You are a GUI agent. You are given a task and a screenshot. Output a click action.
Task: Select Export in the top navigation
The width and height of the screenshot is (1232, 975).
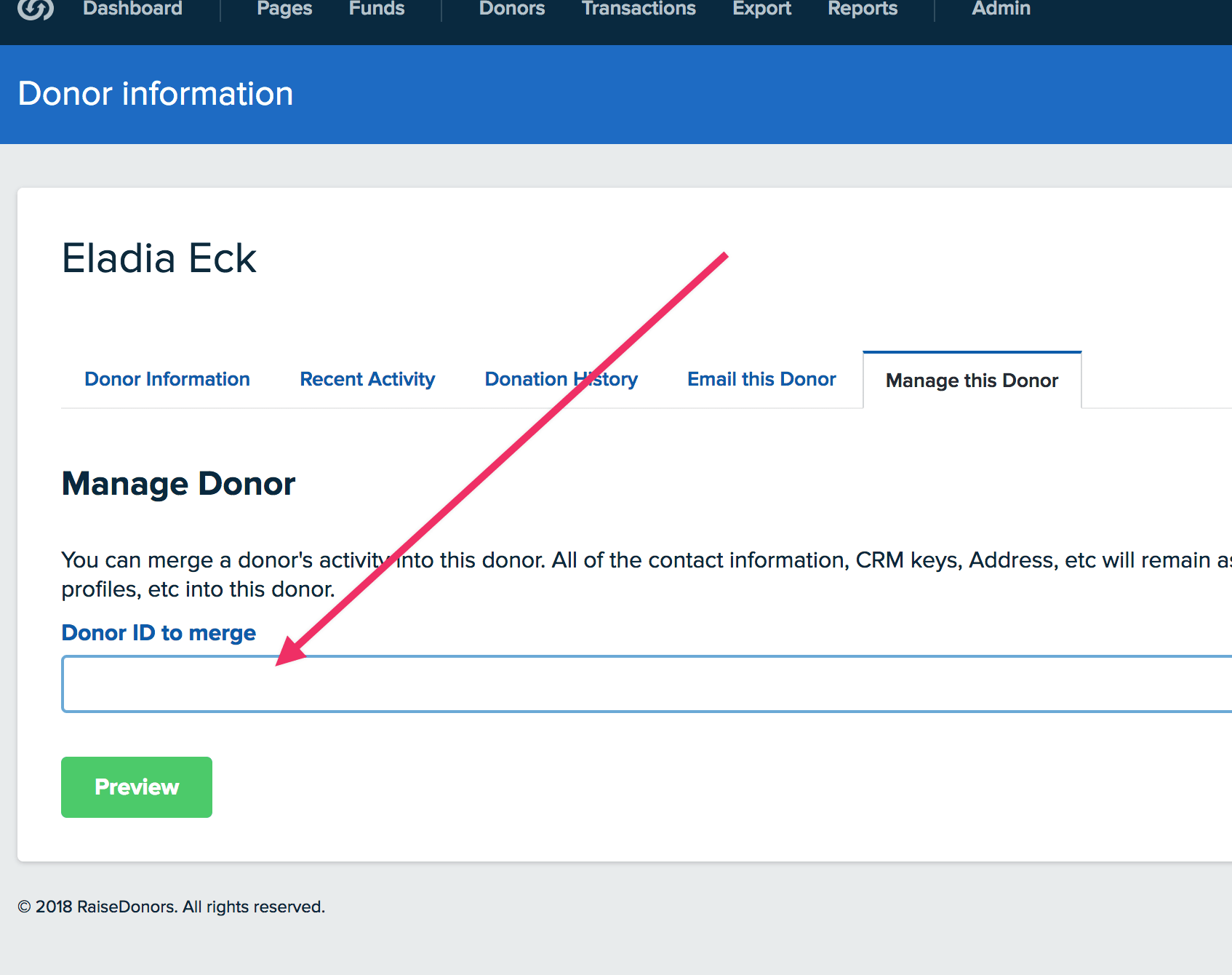(761, 9)
